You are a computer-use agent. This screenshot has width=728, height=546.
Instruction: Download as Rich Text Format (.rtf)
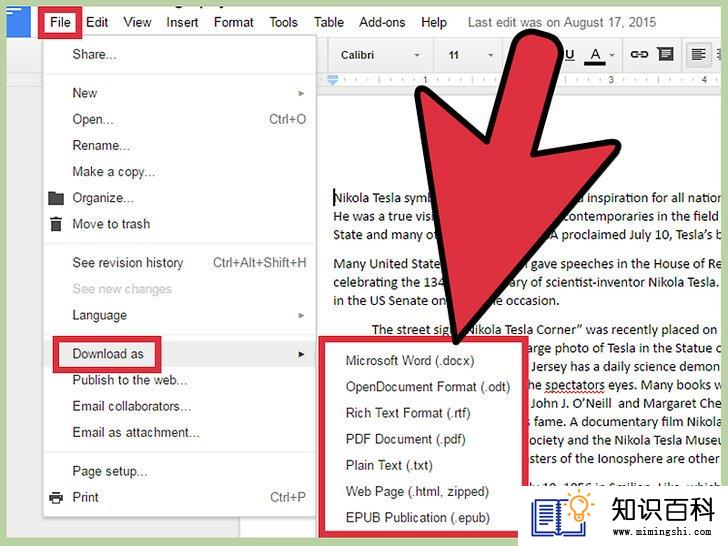coord(408,413)
